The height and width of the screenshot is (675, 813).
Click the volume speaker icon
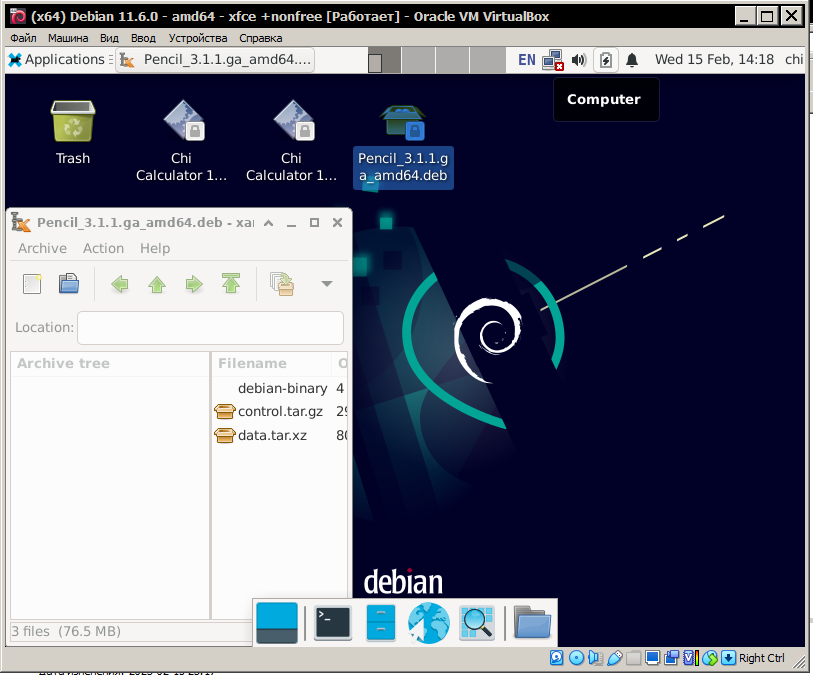click(579, 60)
